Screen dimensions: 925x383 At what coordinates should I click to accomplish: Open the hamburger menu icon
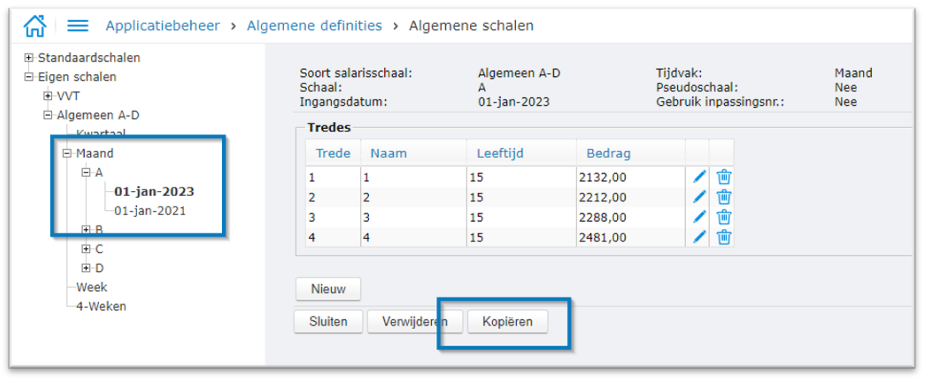pyautogui.click(x=77, y=26)
